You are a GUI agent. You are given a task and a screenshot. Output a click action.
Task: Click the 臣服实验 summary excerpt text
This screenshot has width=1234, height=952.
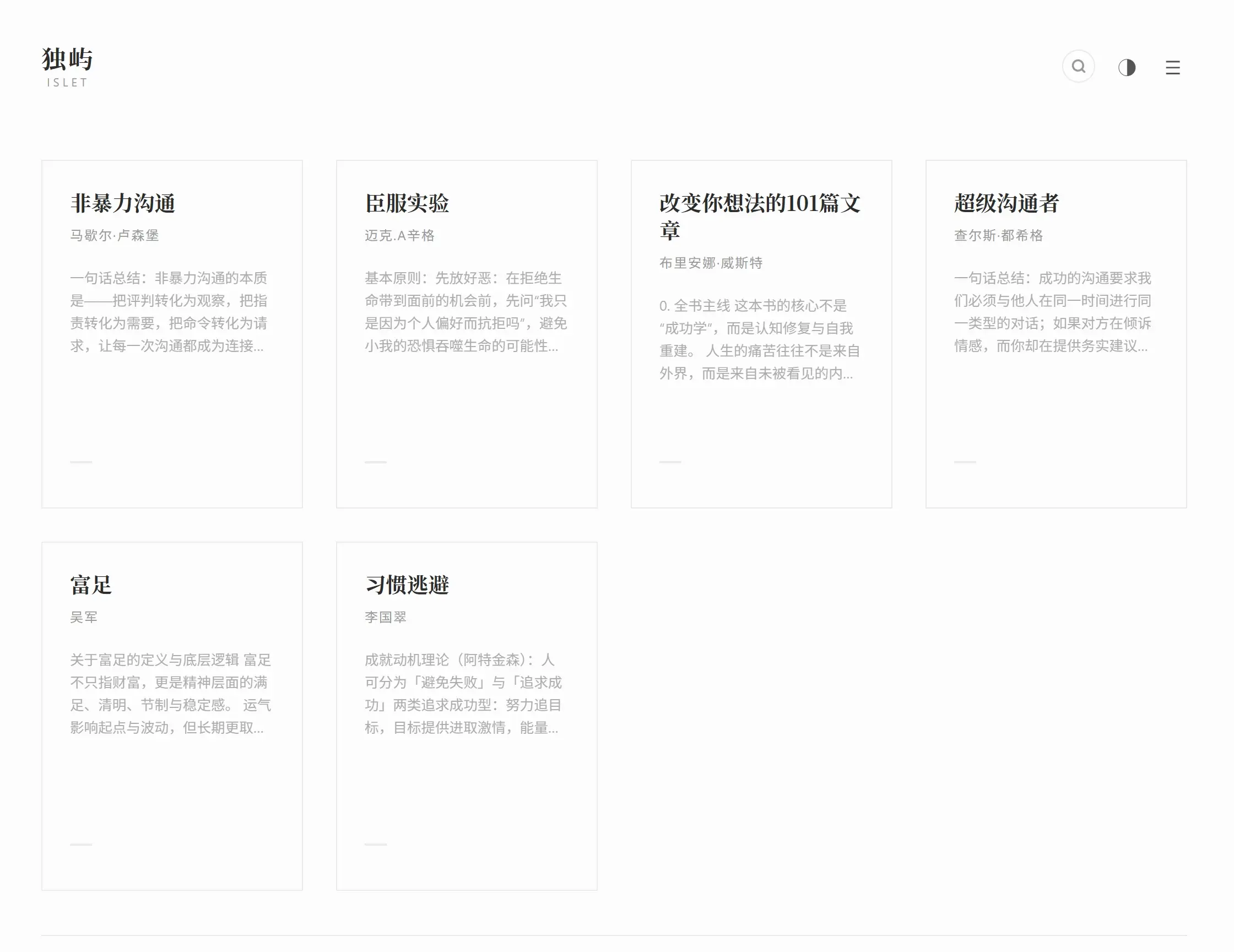point(466,312)
